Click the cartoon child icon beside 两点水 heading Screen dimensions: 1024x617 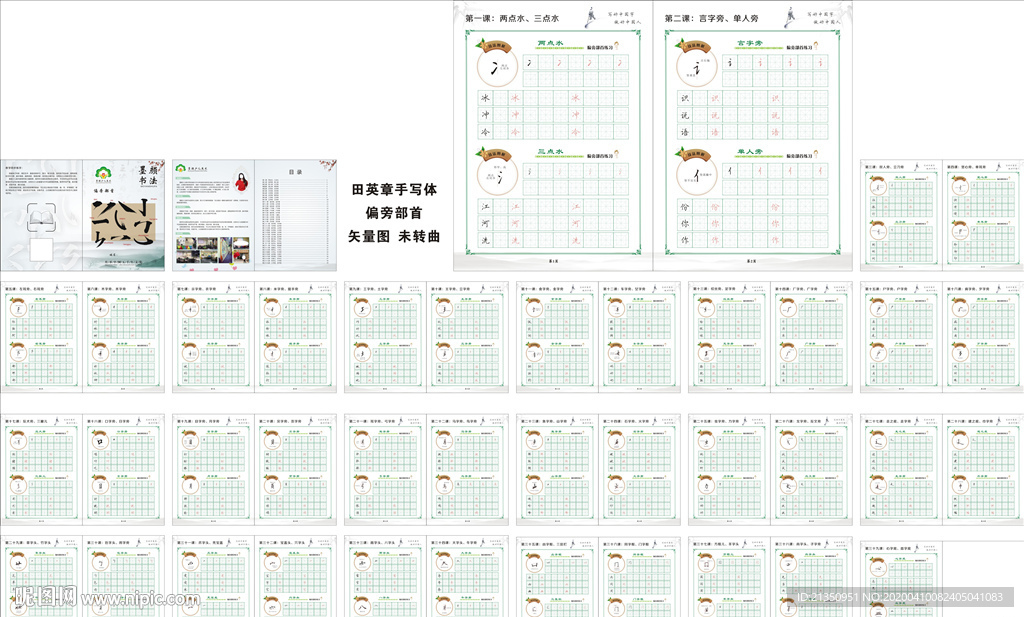[x=616, y=46]
